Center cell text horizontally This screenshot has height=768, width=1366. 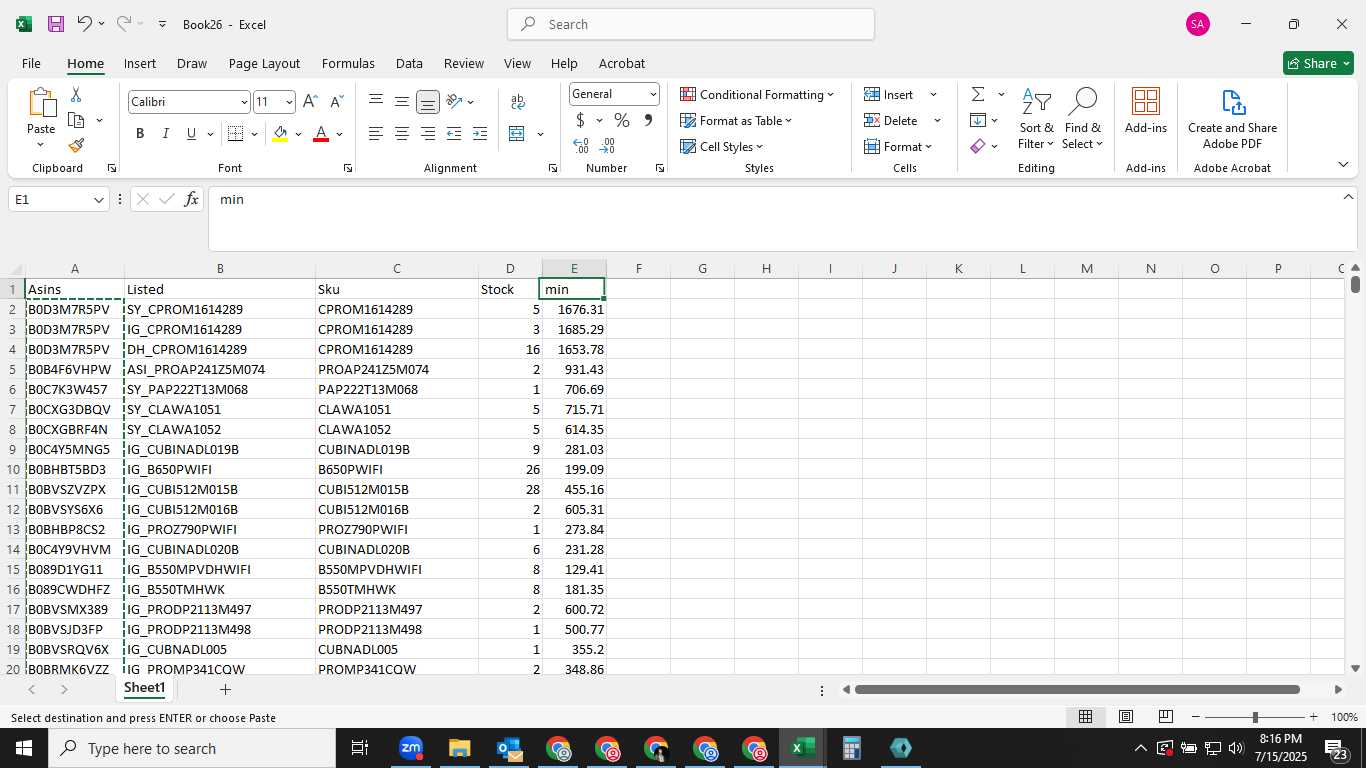pyautogui.click(x=402, y=134)
